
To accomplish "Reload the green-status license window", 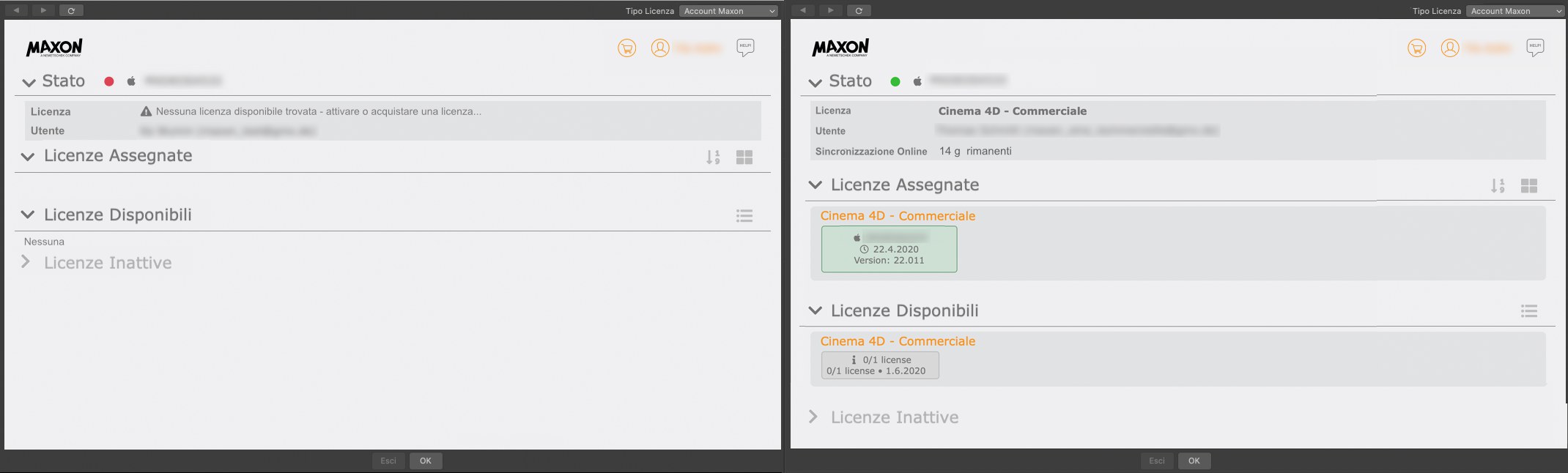I will (x=858, y=10).
